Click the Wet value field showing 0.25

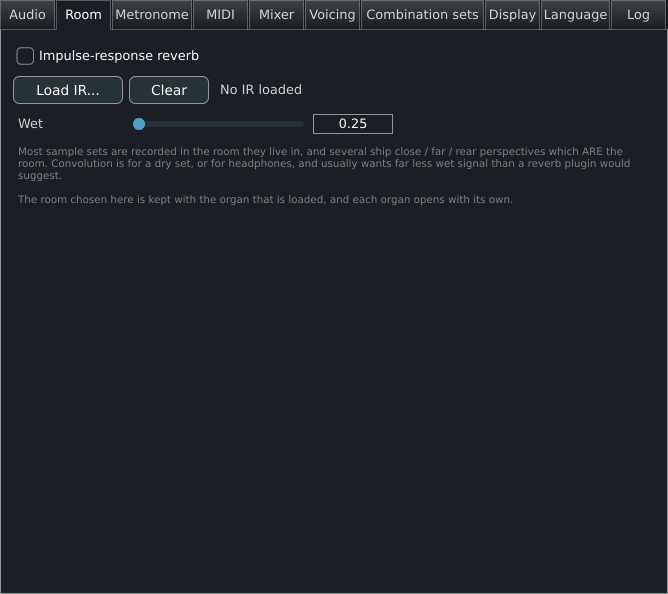click(x=353, y=124)
